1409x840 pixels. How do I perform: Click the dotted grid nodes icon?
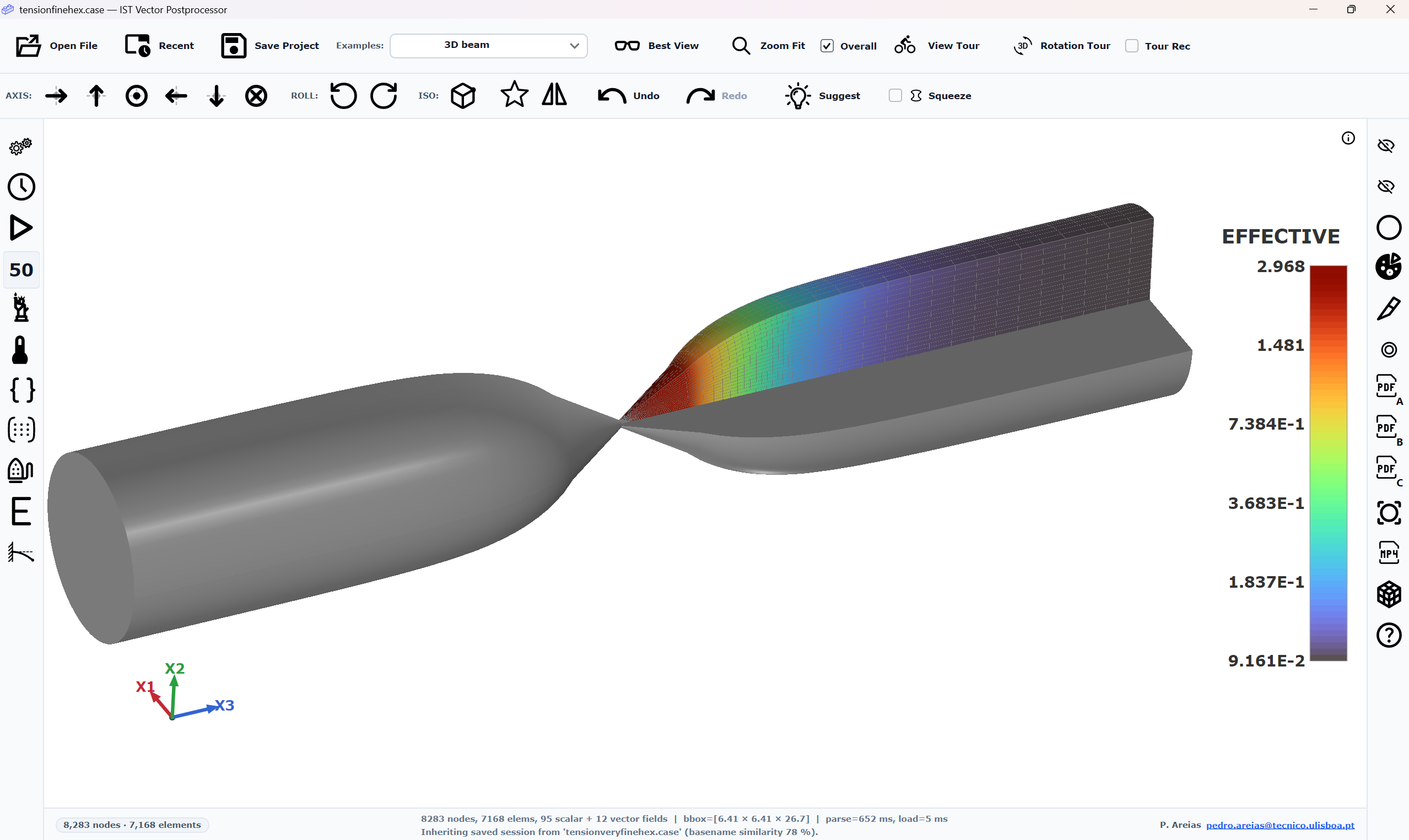pos(21,430)
